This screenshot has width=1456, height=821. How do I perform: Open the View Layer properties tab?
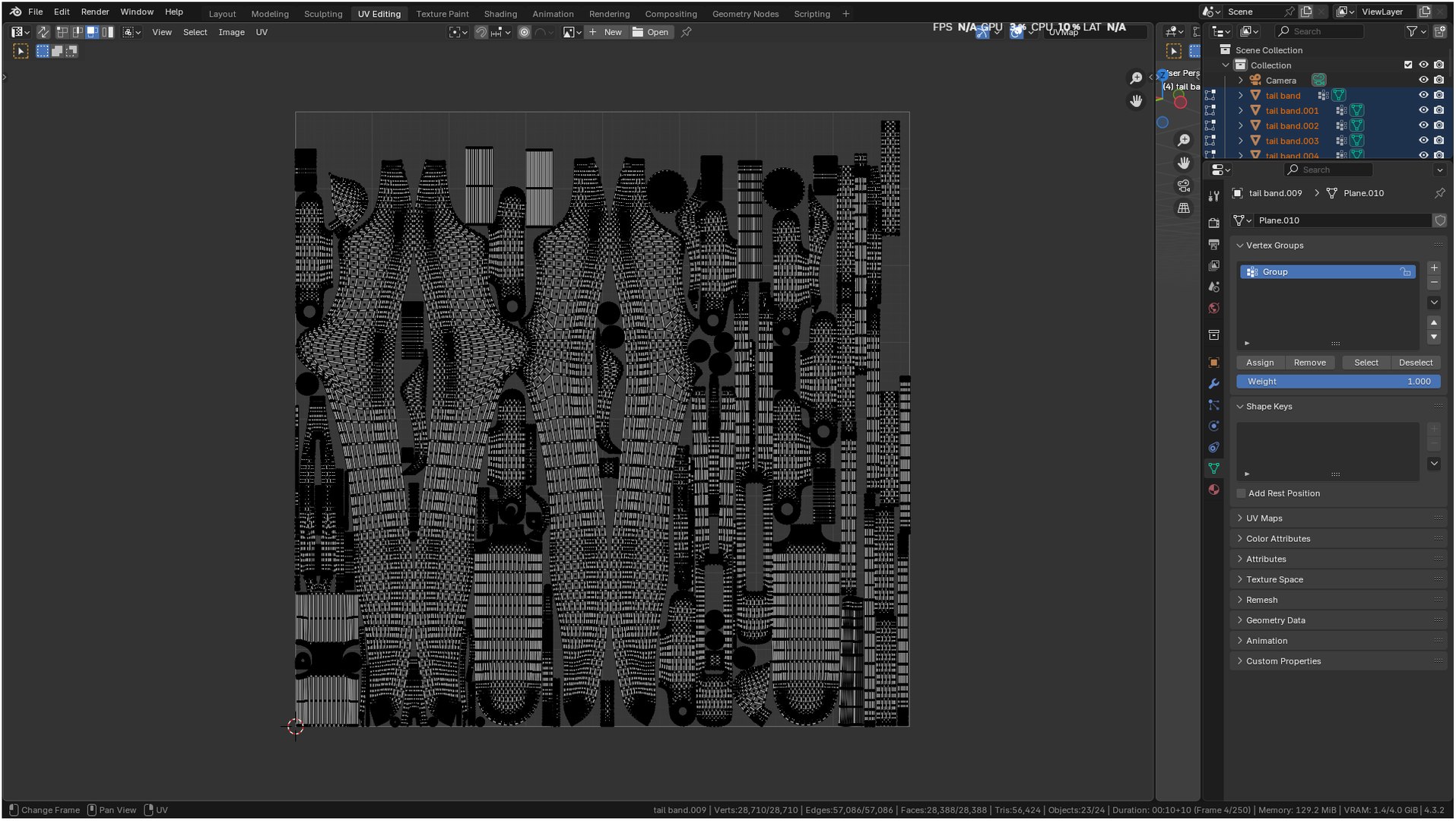pos(1213,265)
